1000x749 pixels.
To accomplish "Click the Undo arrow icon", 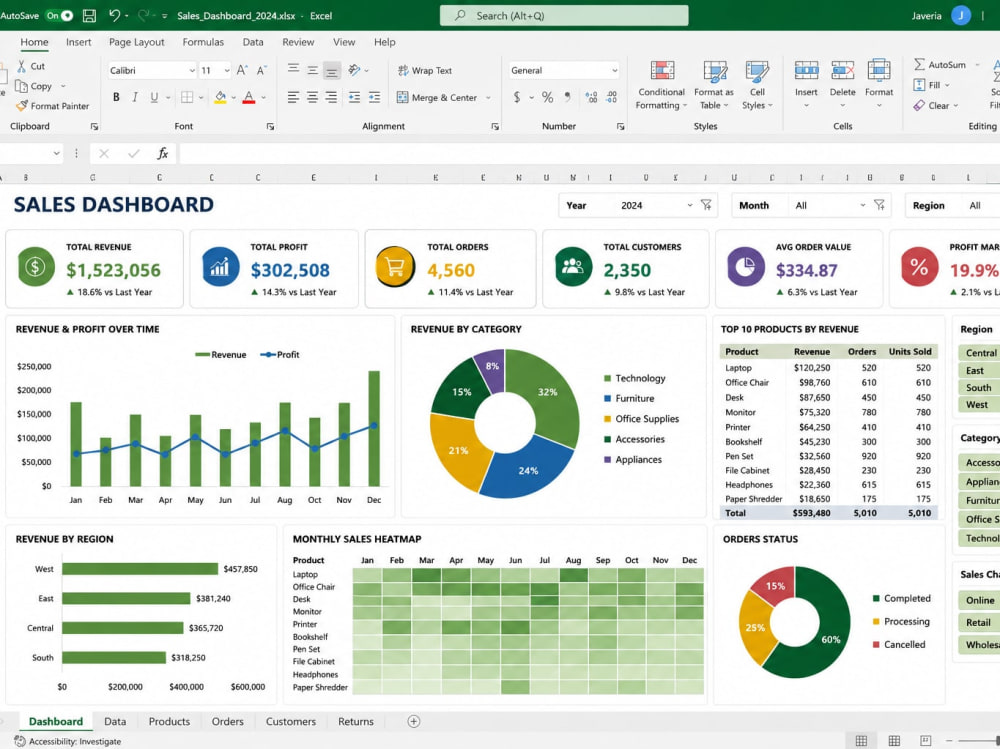I will click(114, 15).
